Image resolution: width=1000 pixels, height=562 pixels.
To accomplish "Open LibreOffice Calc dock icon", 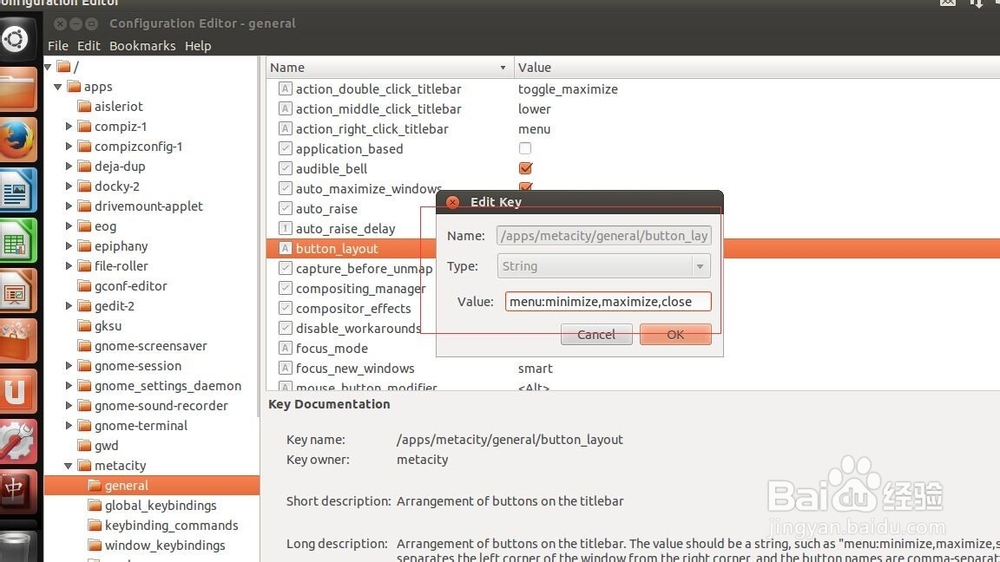I will click(x=17, y=240).
